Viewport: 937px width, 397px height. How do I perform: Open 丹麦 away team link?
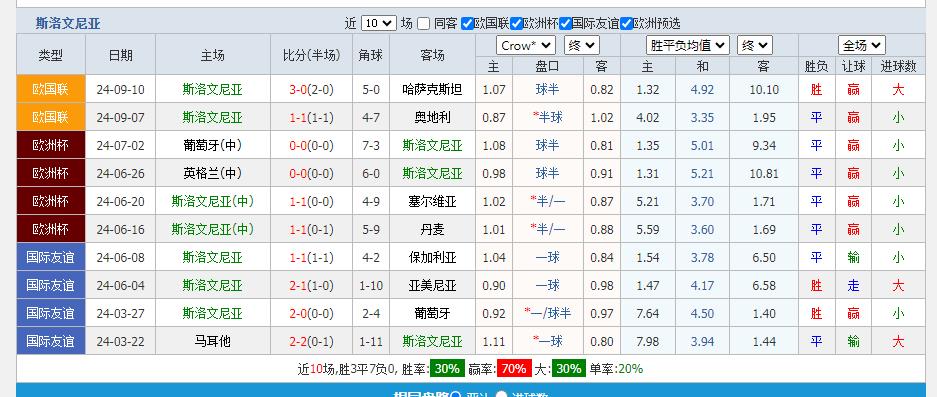click(432, 230)
